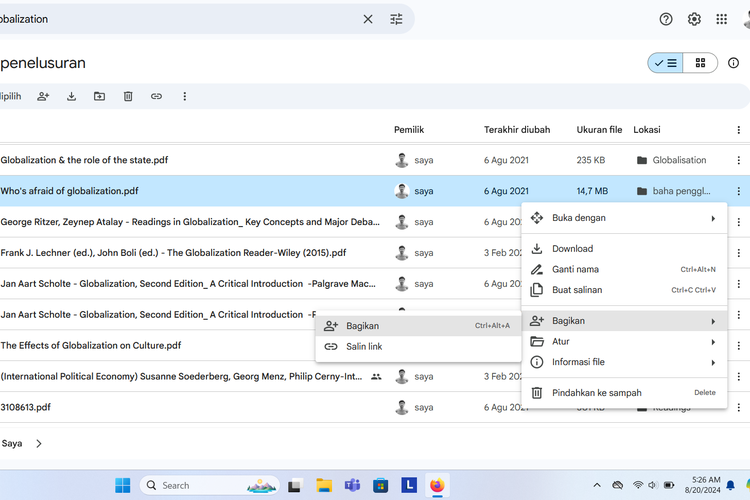The height and width of the screenshot is (500, 750).
Task: Click the copy link toolbar icon
Action: (156, 96)
